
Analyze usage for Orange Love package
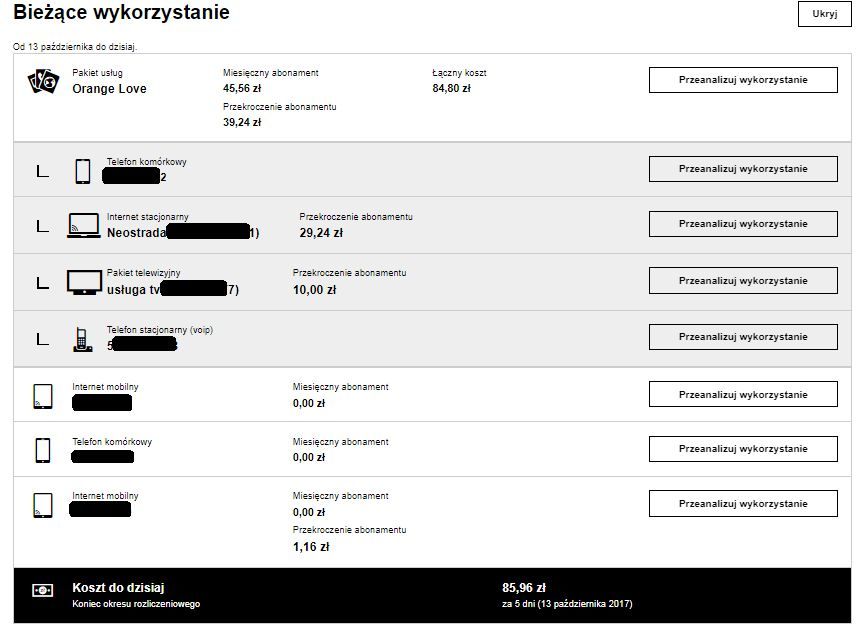[x=743, y=80]
